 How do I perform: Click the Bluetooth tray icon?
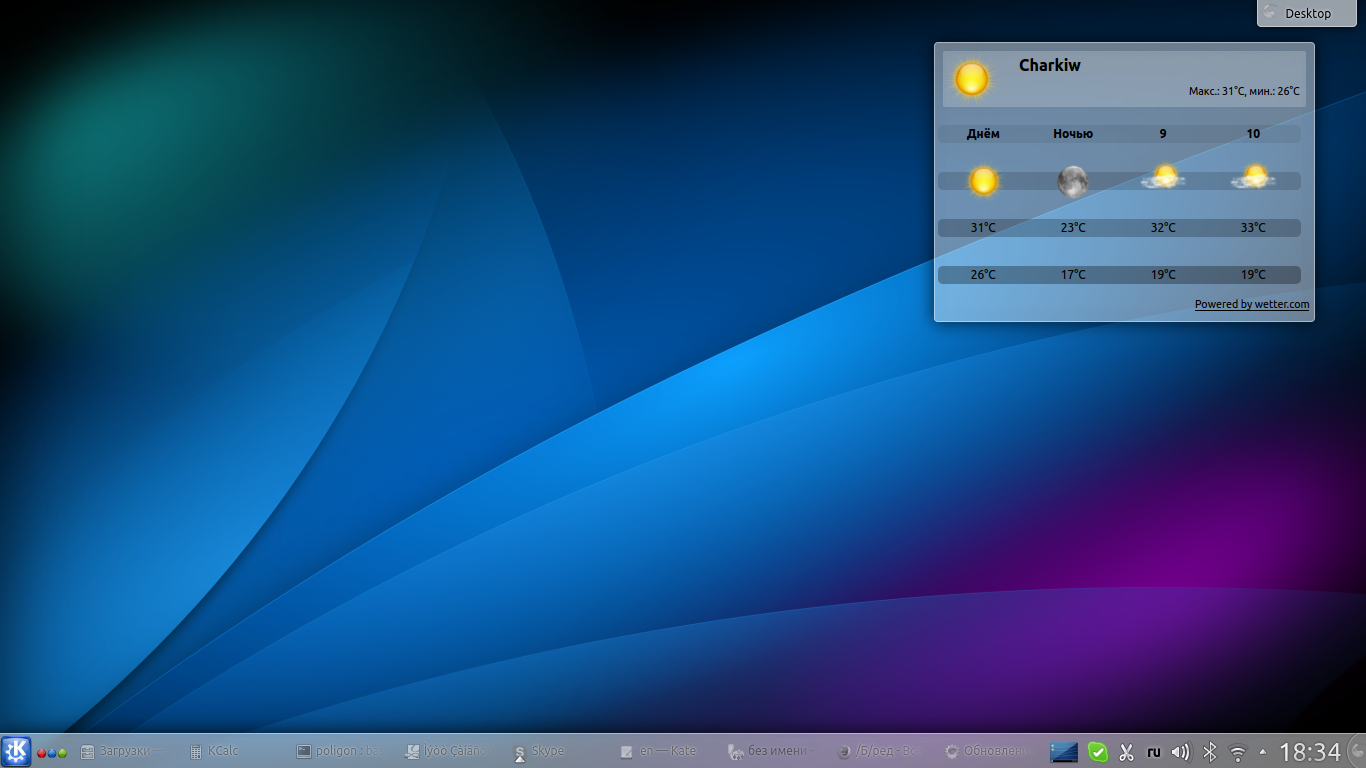(1209, 752)
